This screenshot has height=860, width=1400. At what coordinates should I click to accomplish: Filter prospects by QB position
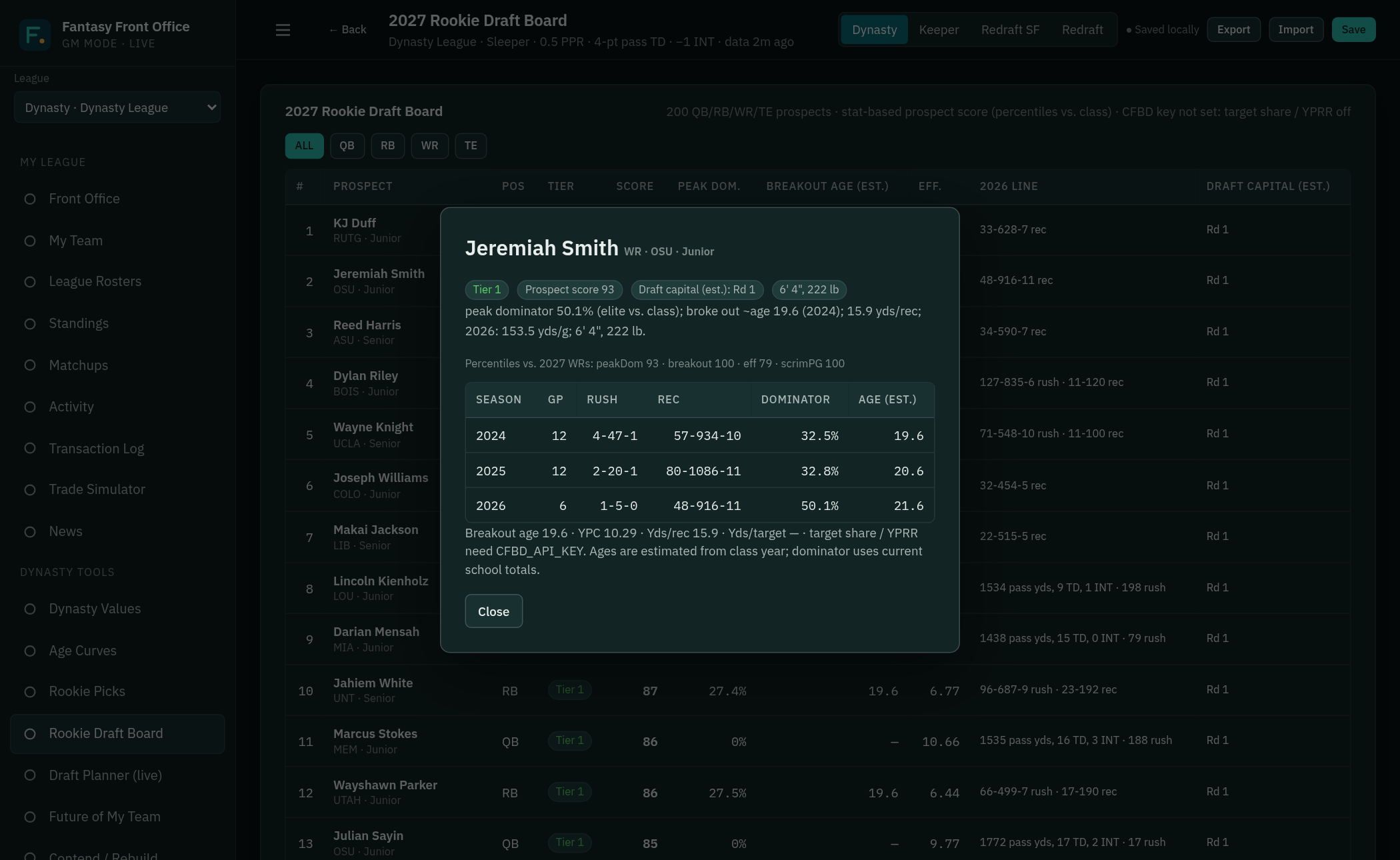pyautogui.click(x=347, y=146)
